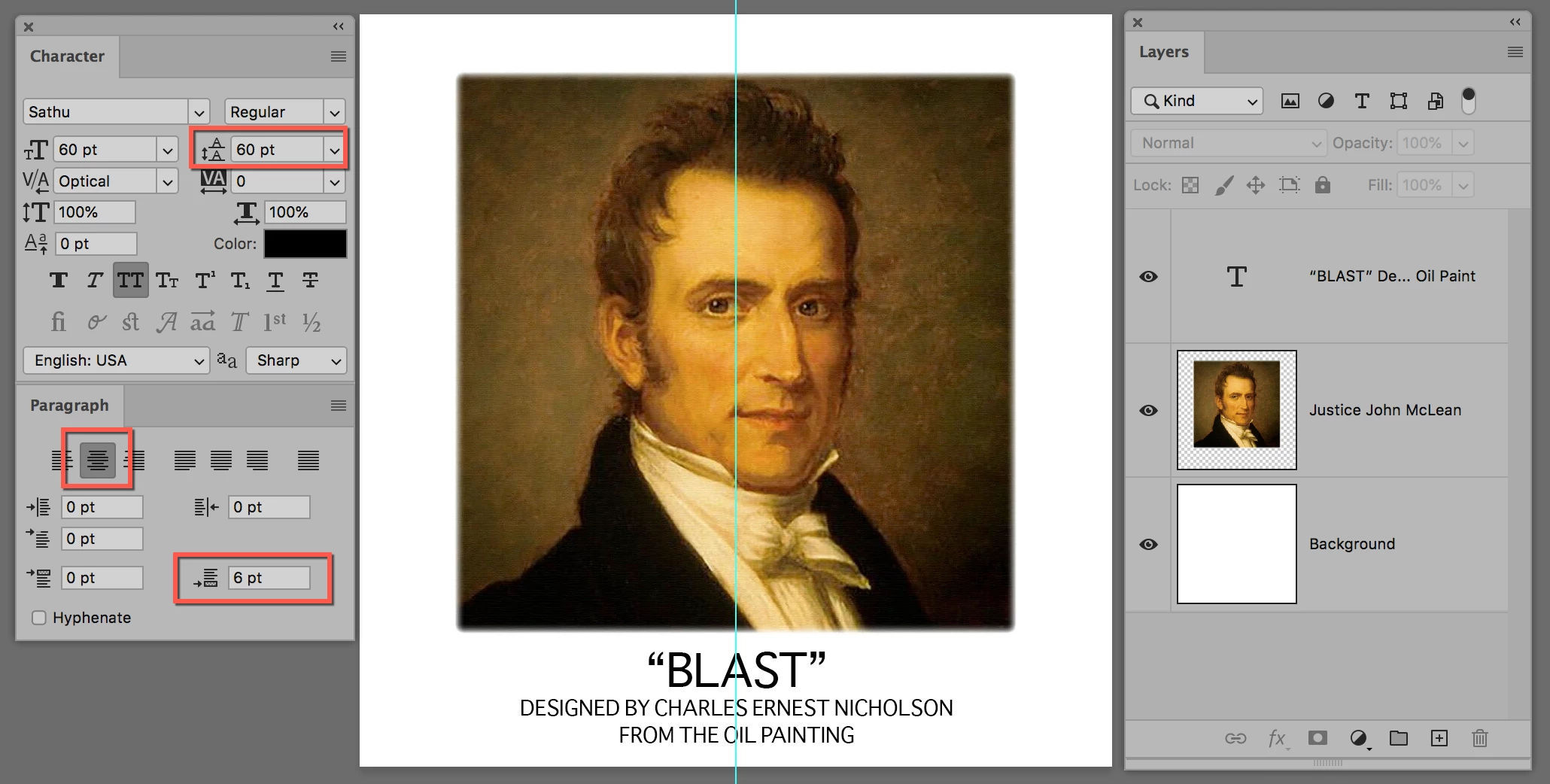Select the Paragraph panel tab

pyautogui.click(x=69, y=406)
